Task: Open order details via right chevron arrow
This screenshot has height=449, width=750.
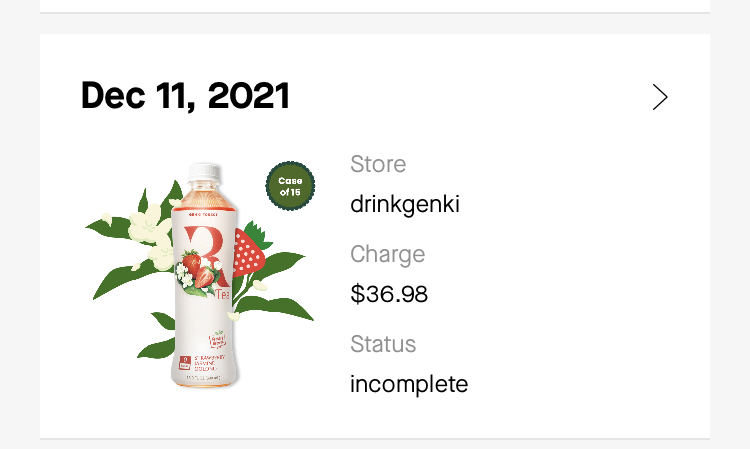Action: click(x=660, y=97)
